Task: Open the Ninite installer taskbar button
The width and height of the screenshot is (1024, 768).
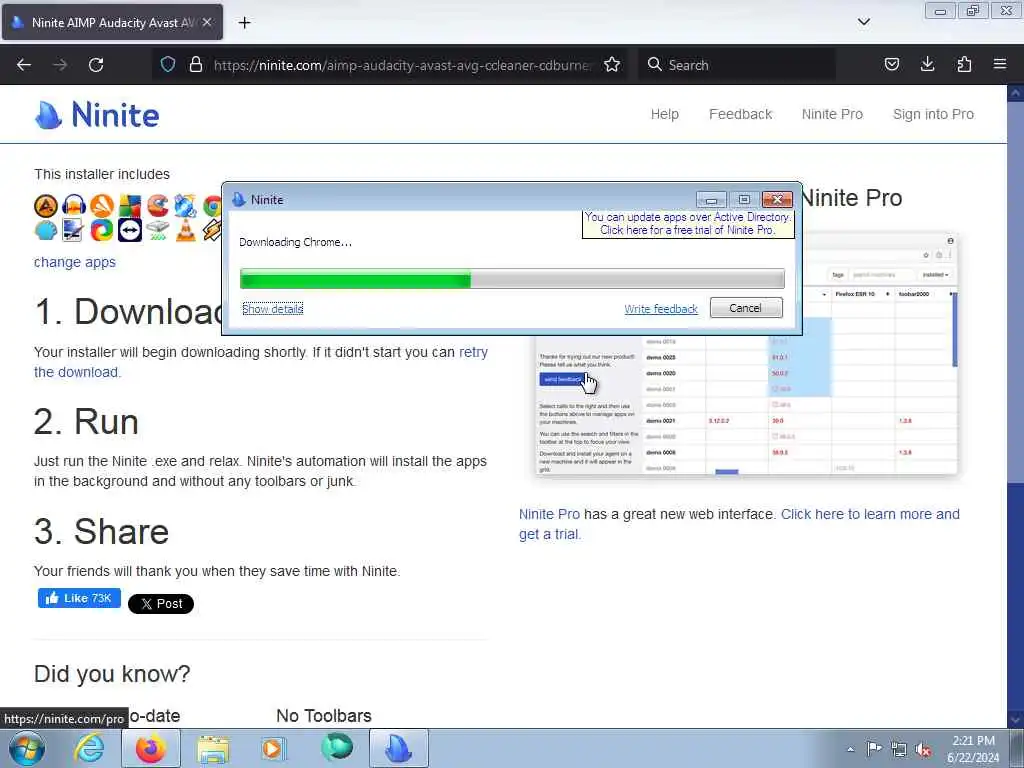Action: click(x=399, y=749)
